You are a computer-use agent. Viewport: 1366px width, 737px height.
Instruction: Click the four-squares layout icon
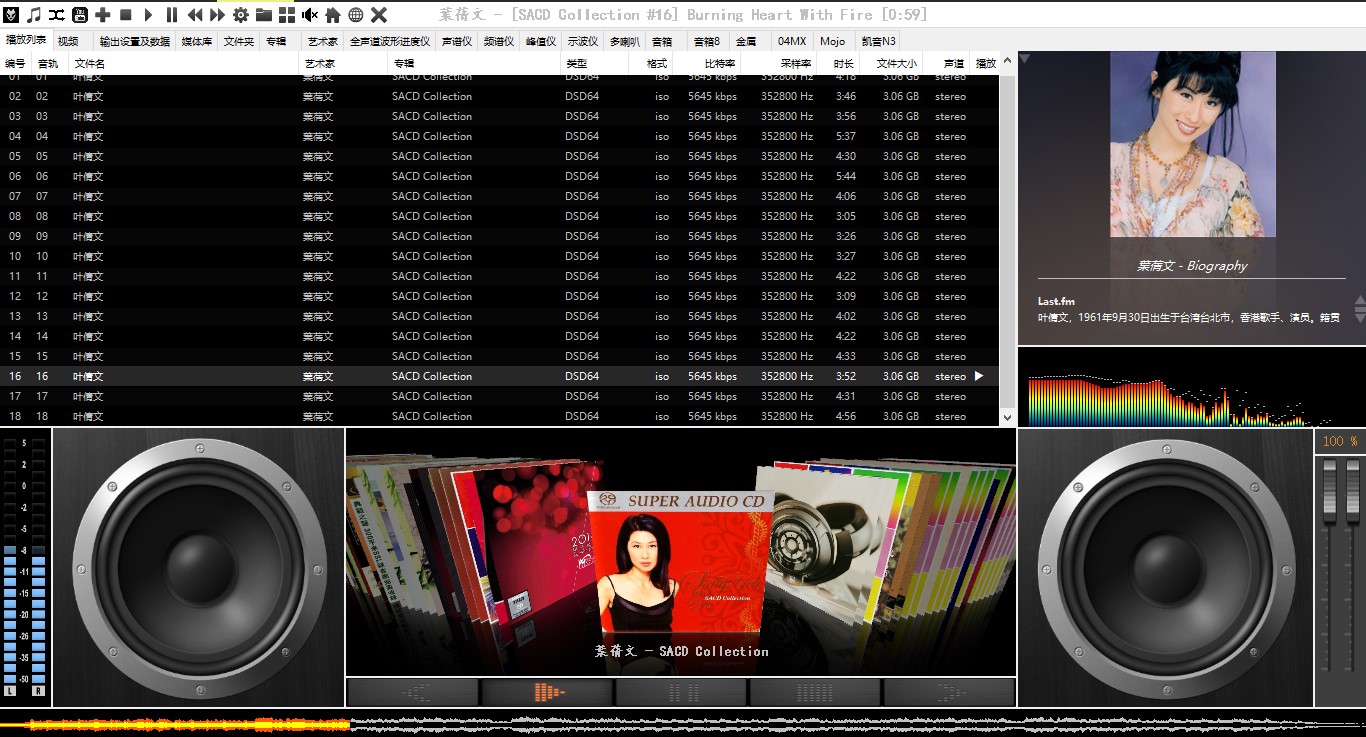coord(286,14)
